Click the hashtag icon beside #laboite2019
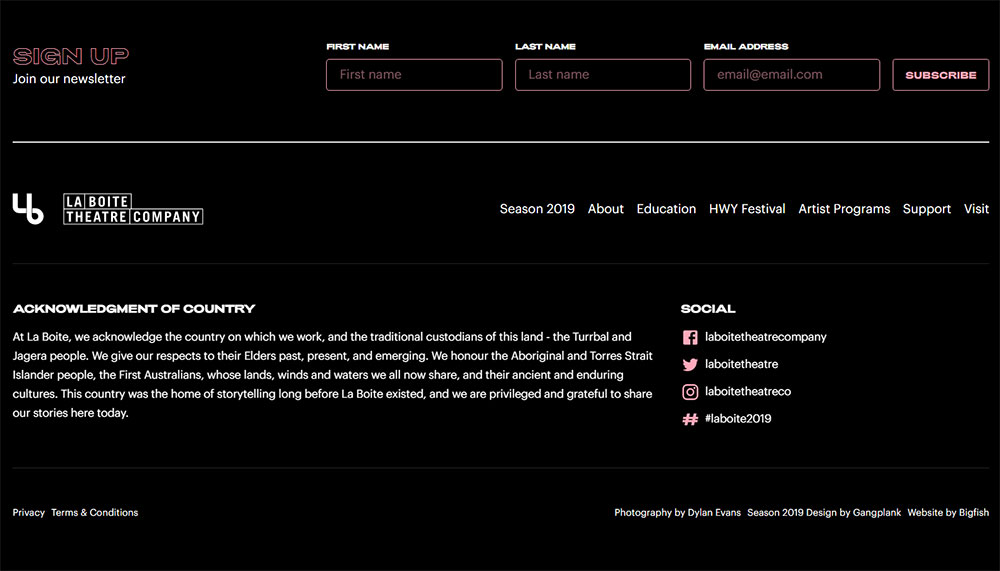Image resolution: width=1000 pixels, height=571 pixels. [690, 419]
